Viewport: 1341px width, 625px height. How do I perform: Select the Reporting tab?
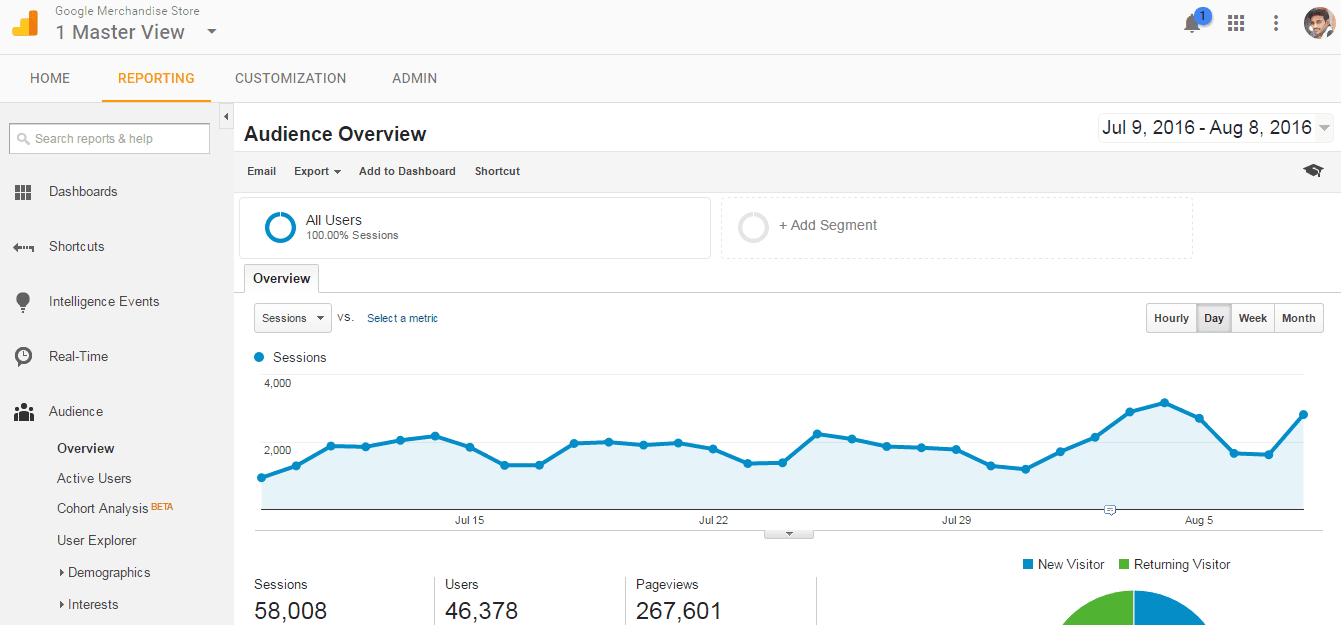(156, 78)
